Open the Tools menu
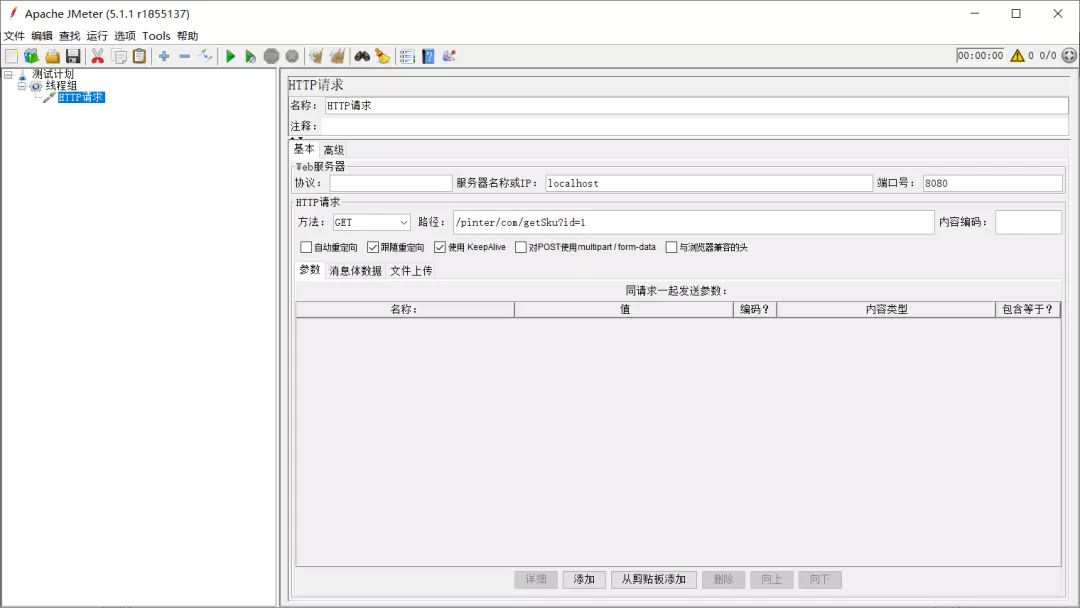Viewport: 1080px width, 608px height. coord(156,36)
